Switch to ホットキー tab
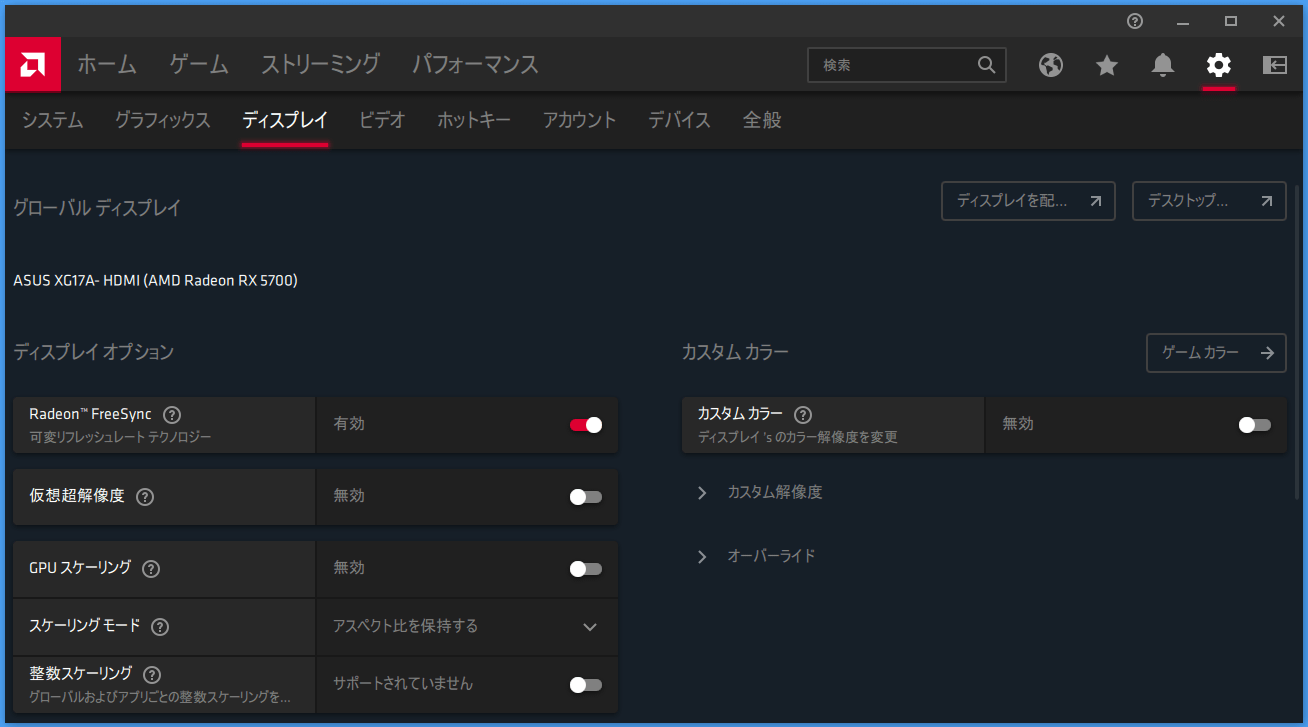The height and width of the screenshot is (727, 1308). coord(474,120)
